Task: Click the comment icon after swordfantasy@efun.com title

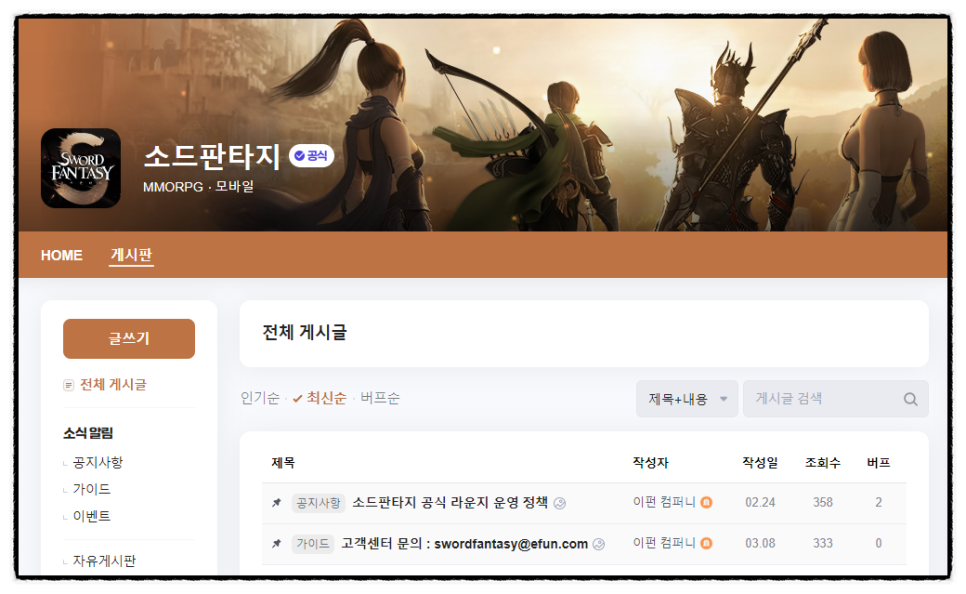Action: (599, 544)
